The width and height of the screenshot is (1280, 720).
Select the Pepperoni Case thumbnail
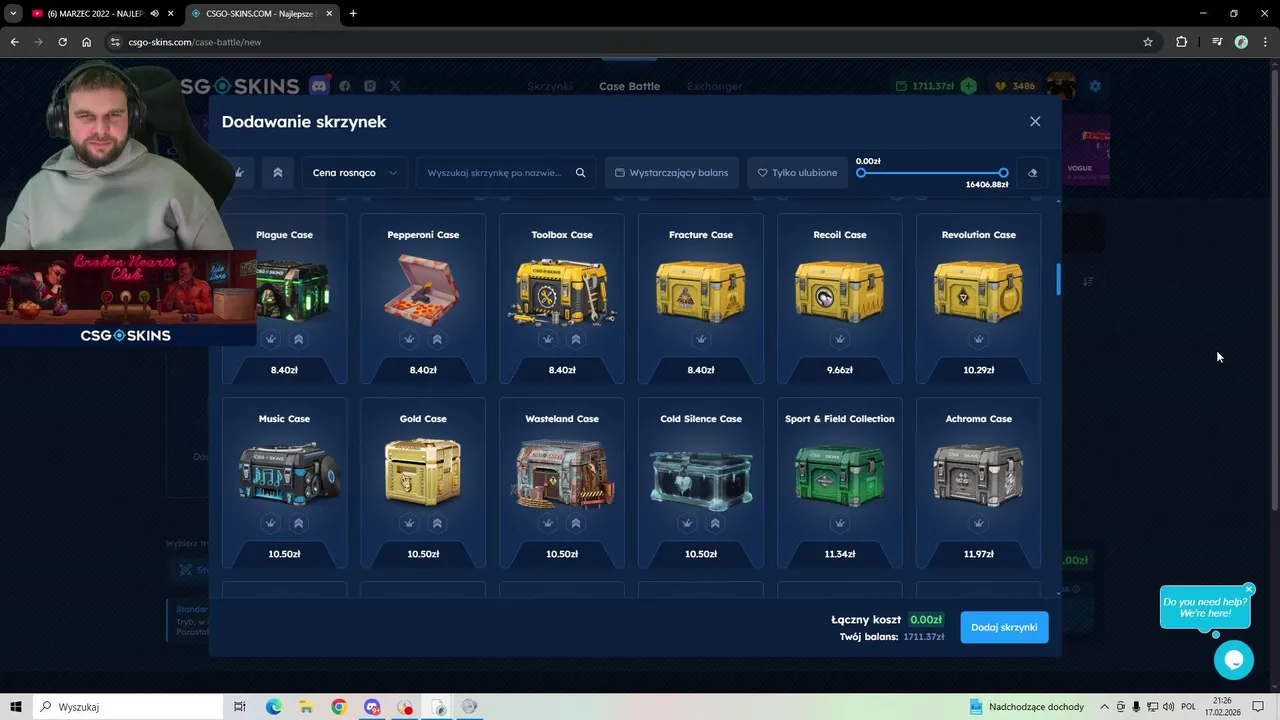click(423, 288)
